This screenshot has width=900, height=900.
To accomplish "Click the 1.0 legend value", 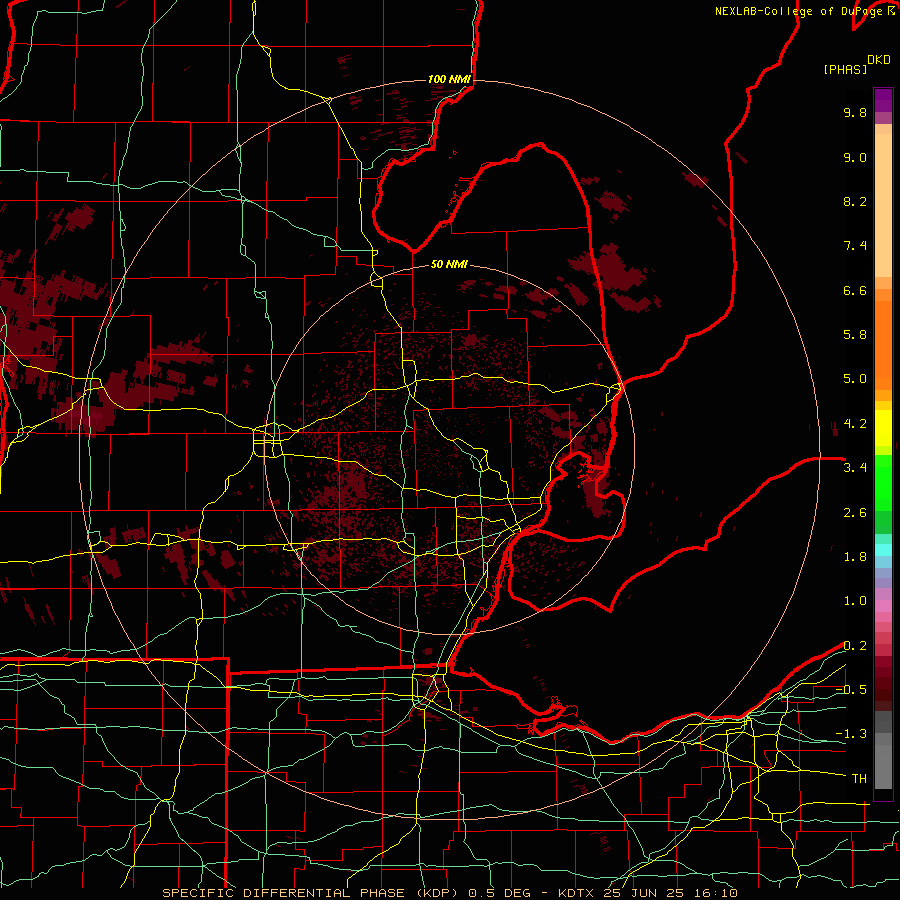I will pyautogui.click(x=855, y=601).
